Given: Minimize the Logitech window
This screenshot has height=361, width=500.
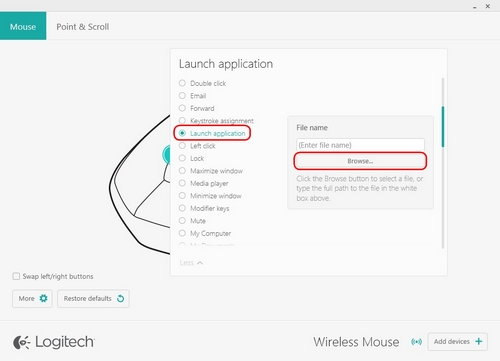Looking at the screenshot, I should click(x=474, y=7).
